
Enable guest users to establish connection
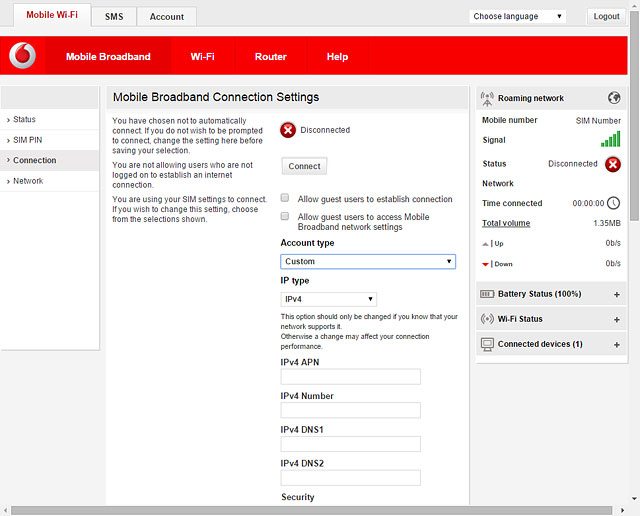click(286, 199)
